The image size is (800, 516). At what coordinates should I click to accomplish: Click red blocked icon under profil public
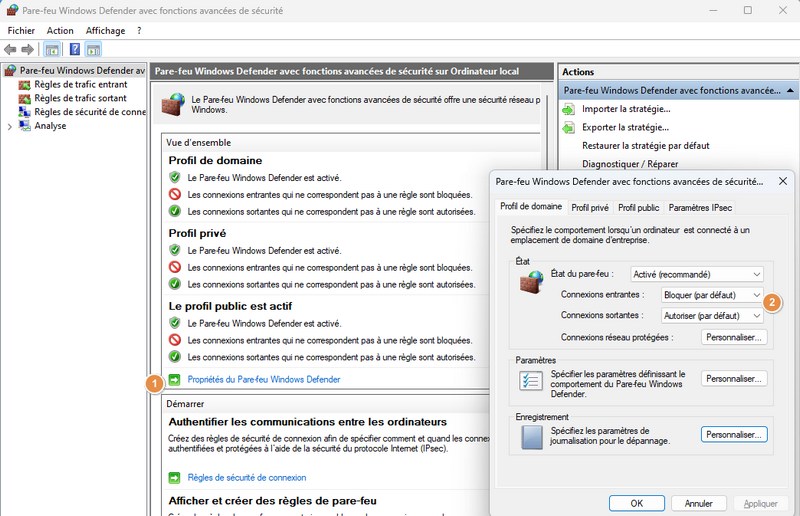point(174,340)
